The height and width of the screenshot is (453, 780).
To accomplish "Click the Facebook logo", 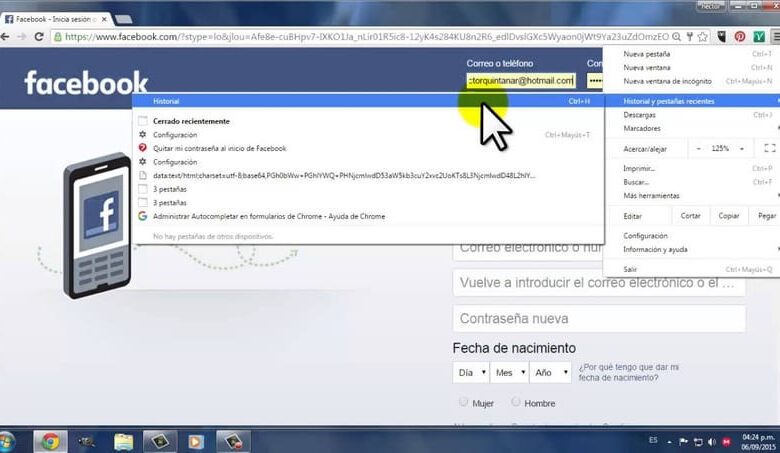I will (x=86, y=83).
